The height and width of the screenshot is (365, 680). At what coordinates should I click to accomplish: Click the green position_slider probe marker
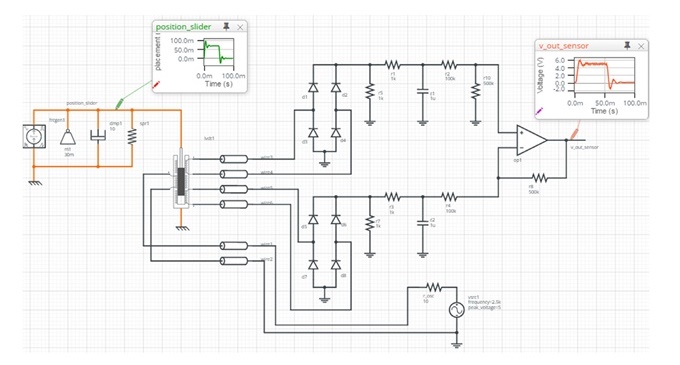point(119,104)
